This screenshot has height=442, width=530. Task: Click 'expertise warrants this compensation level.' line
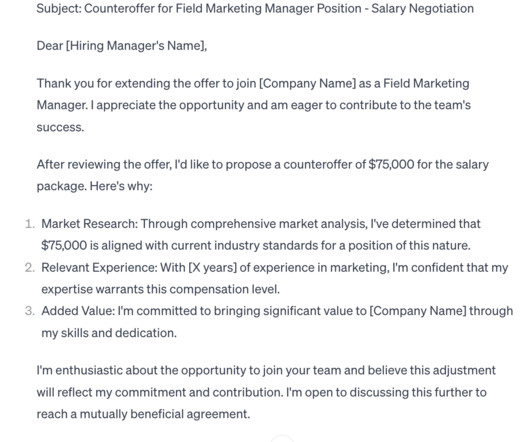click(161, 289)
